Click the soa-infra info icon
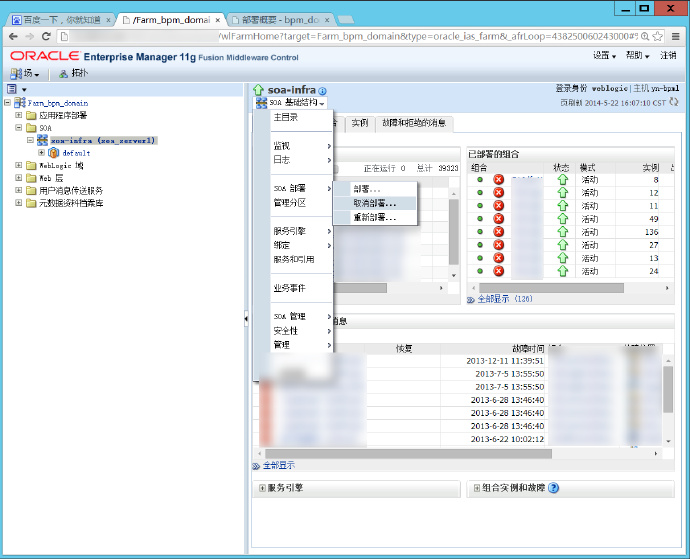The image size is (690, 559). [x=322, y=91]
